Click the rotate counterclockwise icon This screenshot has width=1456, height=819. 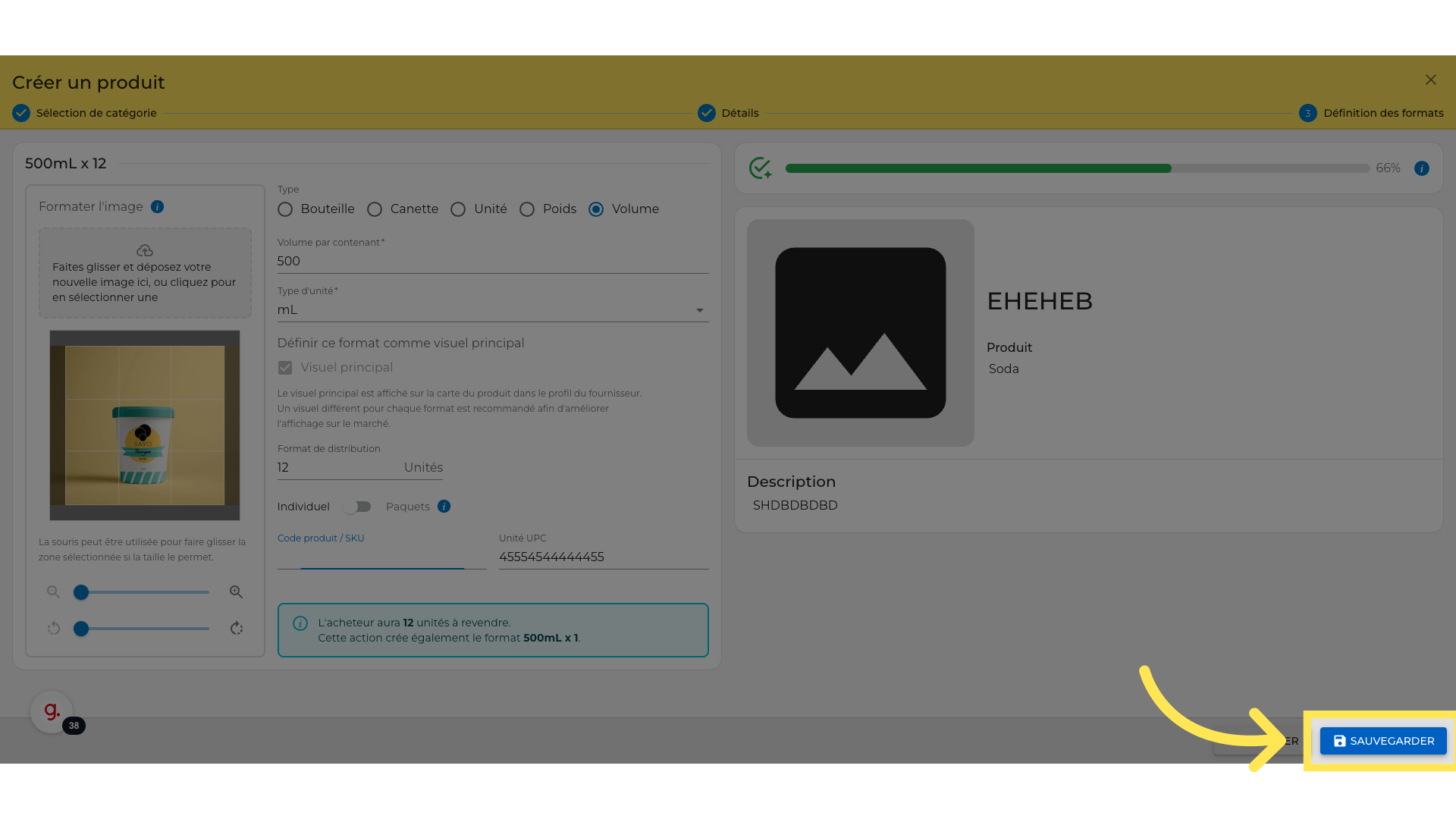53,628
